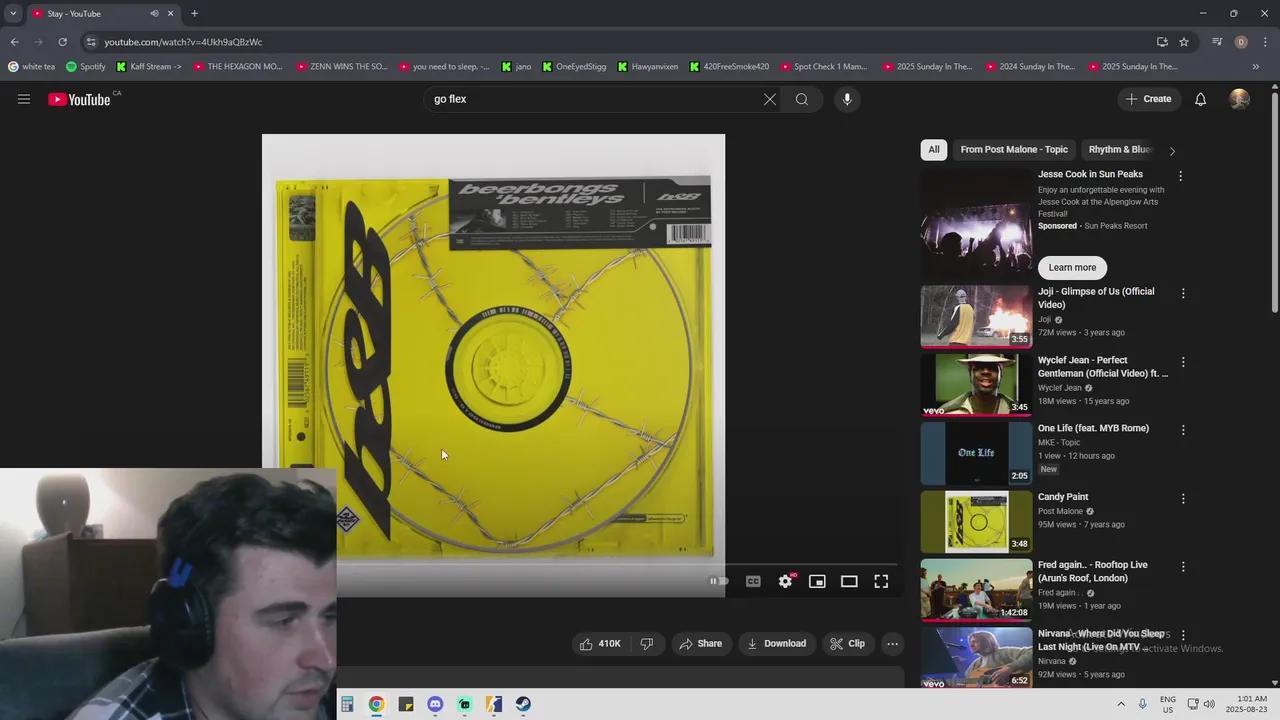The width and height of the screenshot is (1280, 720).
Task: Select the From Post Malone - Topic chip
Action: [1014, 150]
